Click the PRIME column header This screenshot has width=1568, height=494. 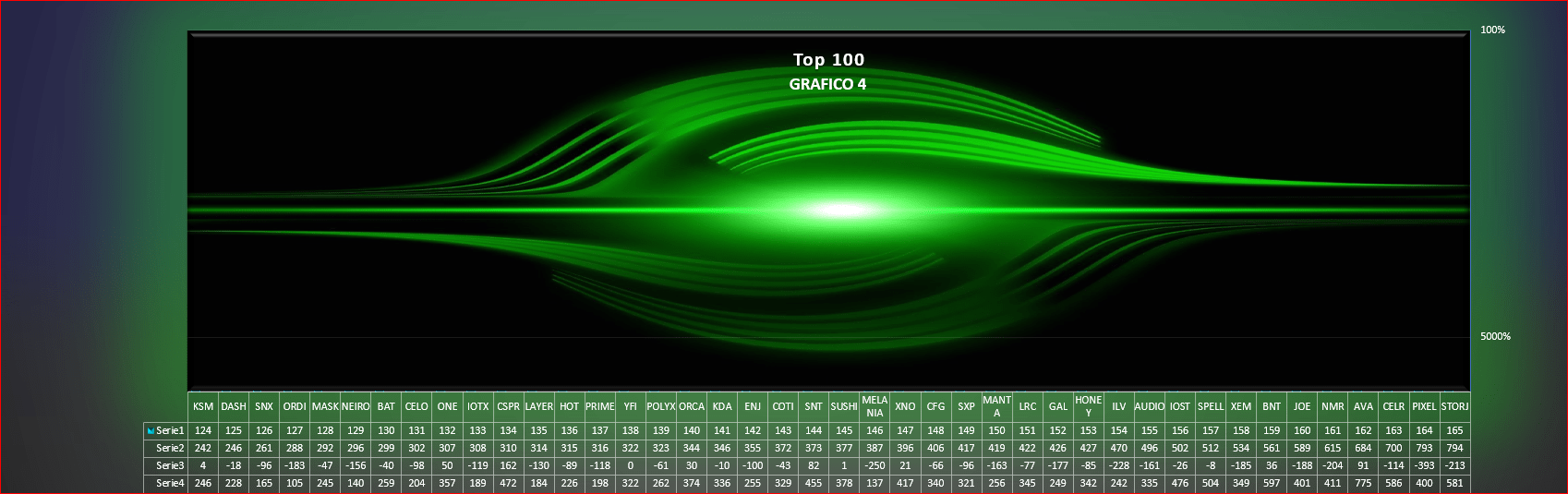point(600,406)
